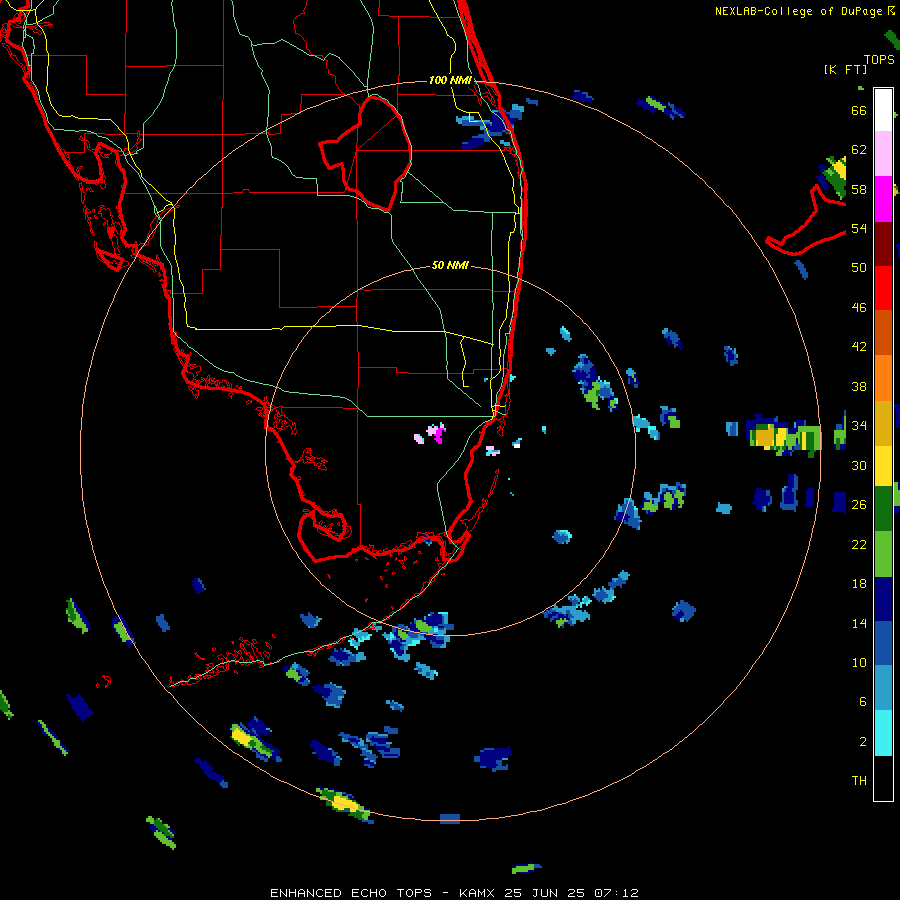Click the 66 value on the legend scale
The height and width of the screenshot is (900, 900).
click(859, 110)
